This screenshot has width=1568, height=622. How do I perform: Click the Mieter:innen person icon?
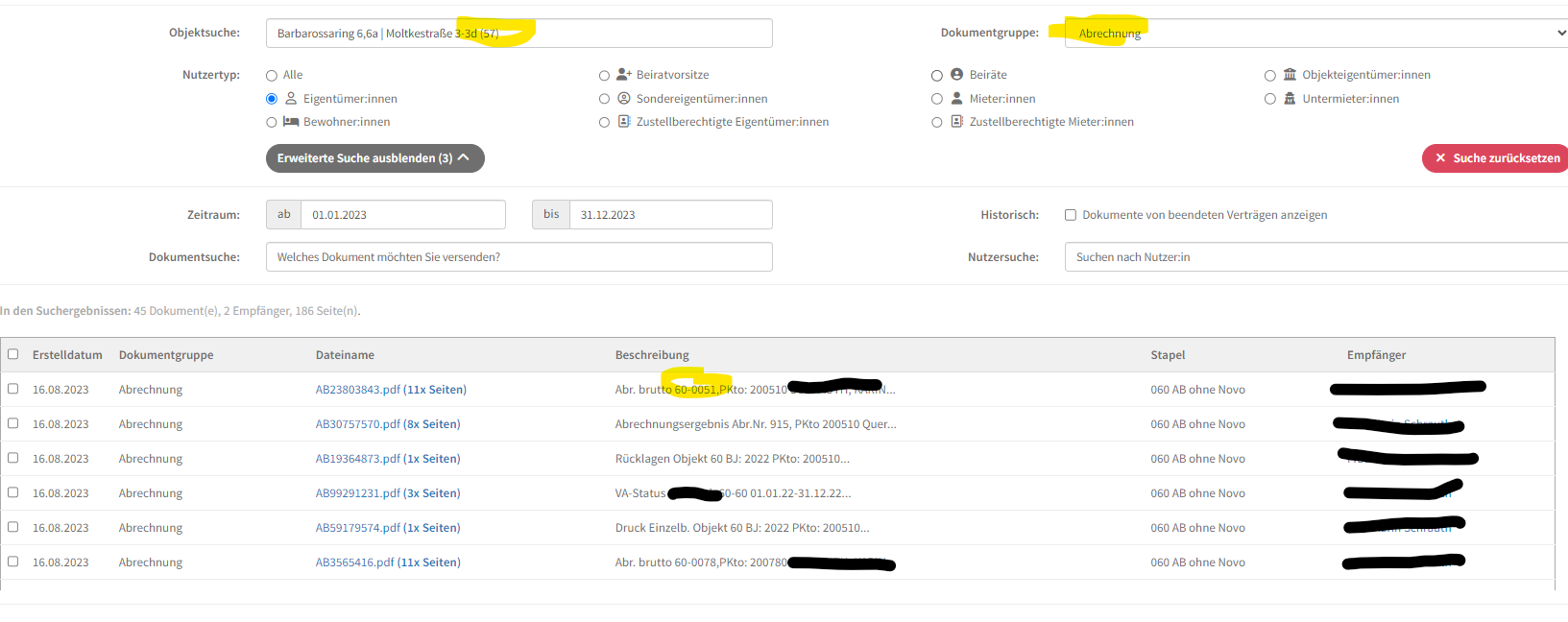(x=956, y=99)
